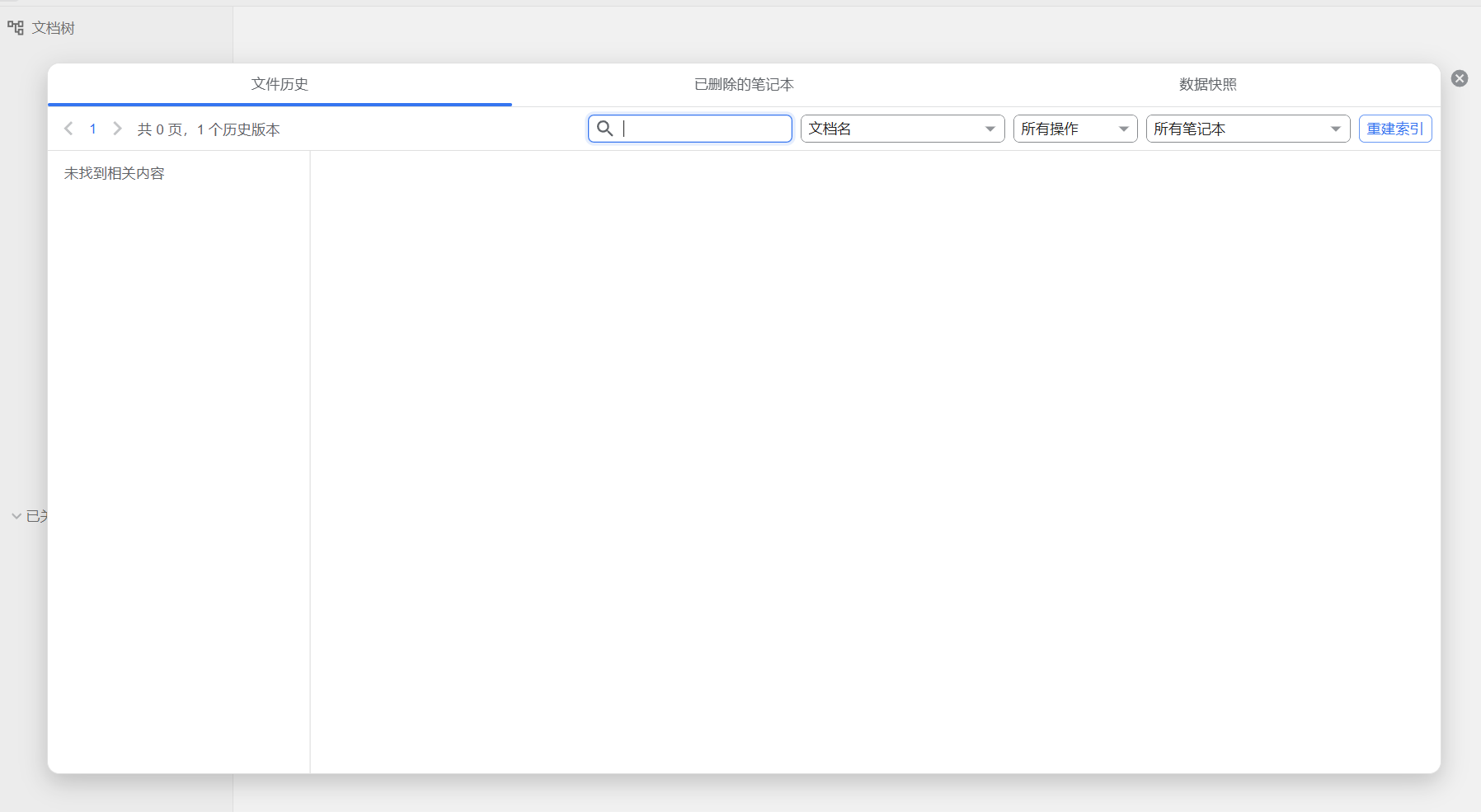Click the partially hidden 已关闭 sidebar label
Viewport: 1481px width, 812px height.
point(37,516)
